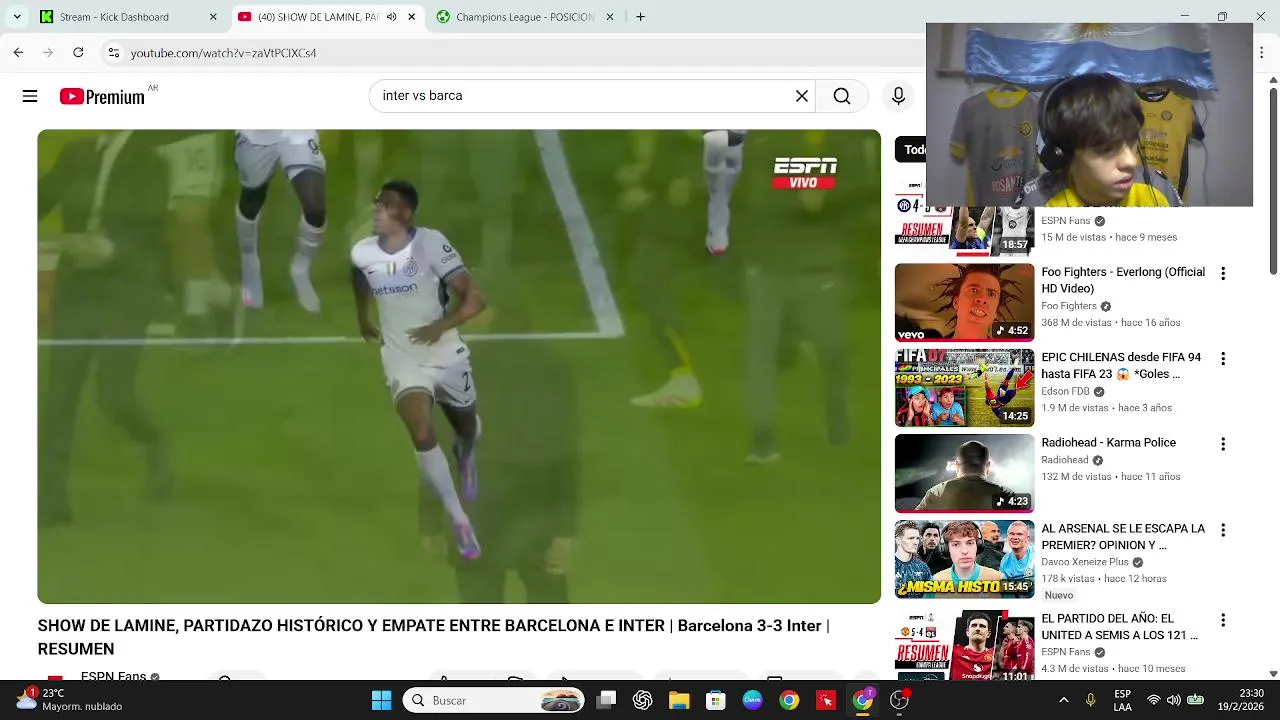Close the SHOW DE LAMINE tab
The image size is (1280, 720).
click(411, 17)
